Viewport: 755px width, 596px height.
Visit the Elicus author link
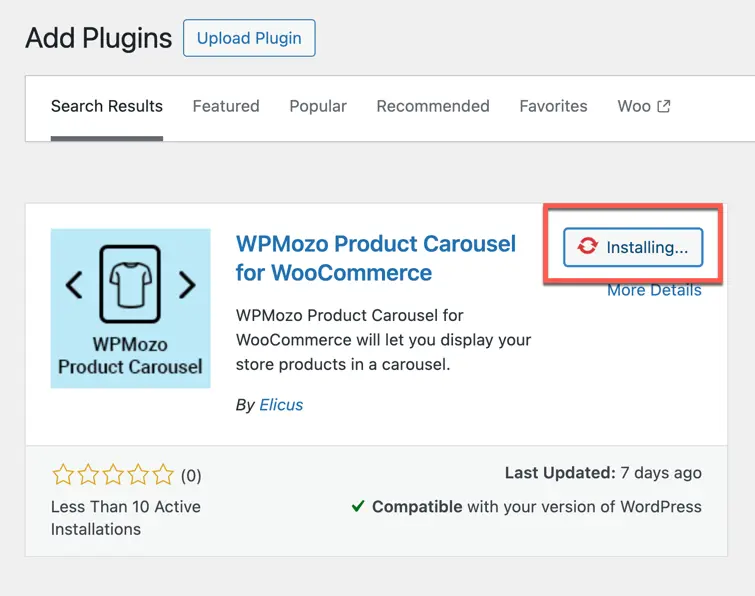[281, 405]
